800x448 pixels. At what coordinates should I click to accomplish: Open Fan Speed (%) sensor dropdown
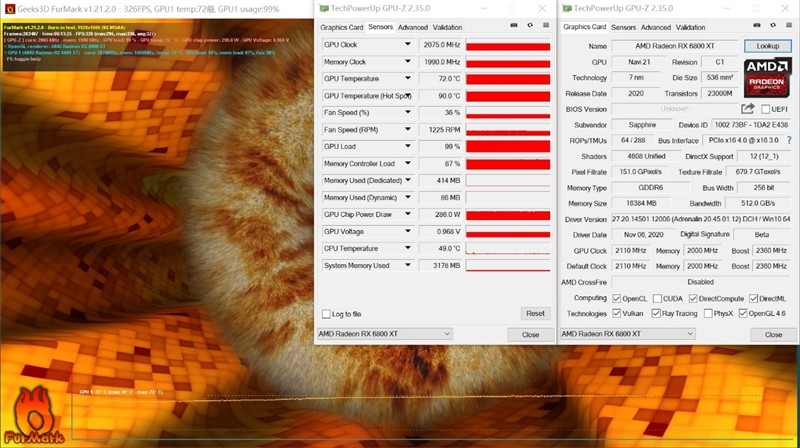408,112
